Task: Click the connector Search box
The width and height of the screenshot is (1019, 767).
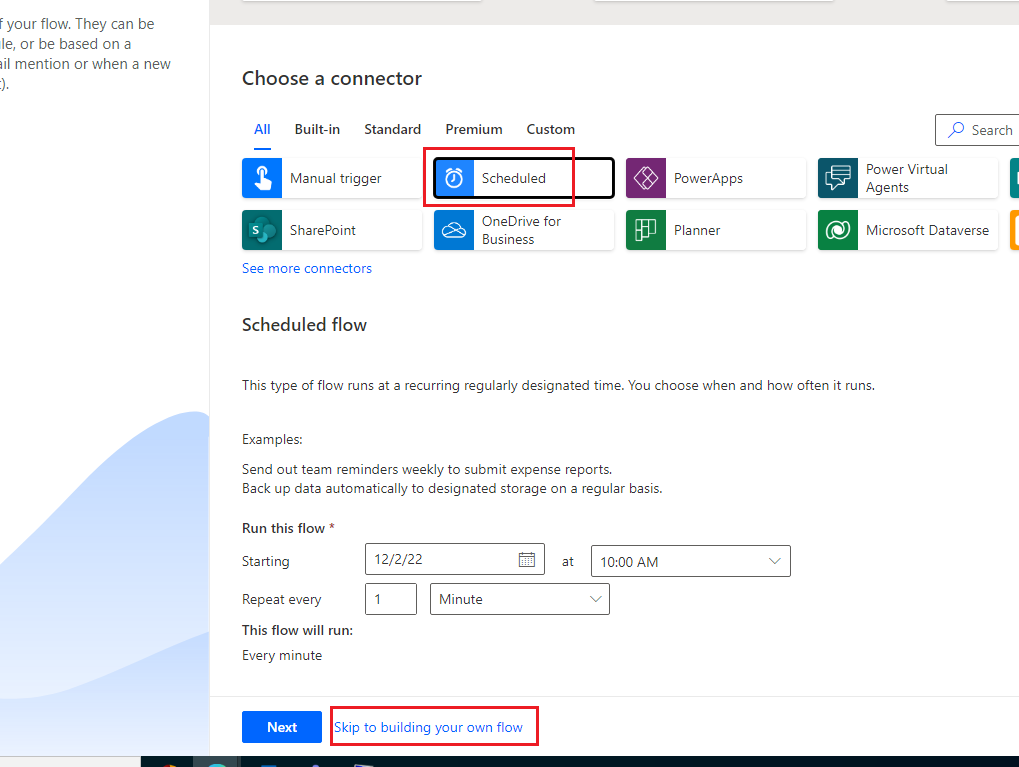Action: click(977, 130)
